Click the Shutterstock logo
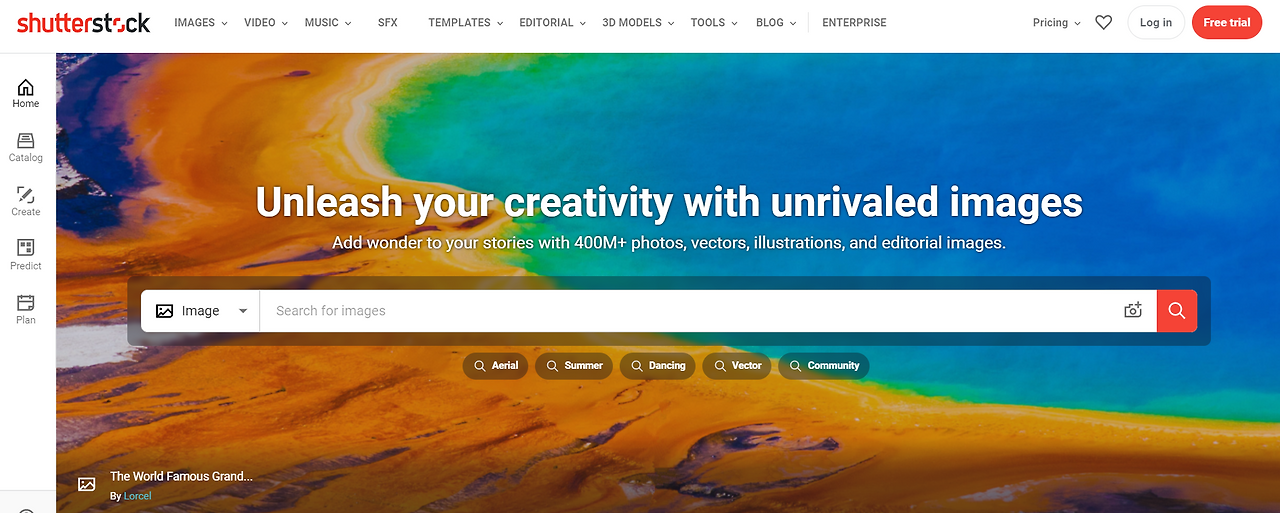The height and width of the screenshot is (513, 1280). click(83, 23)
